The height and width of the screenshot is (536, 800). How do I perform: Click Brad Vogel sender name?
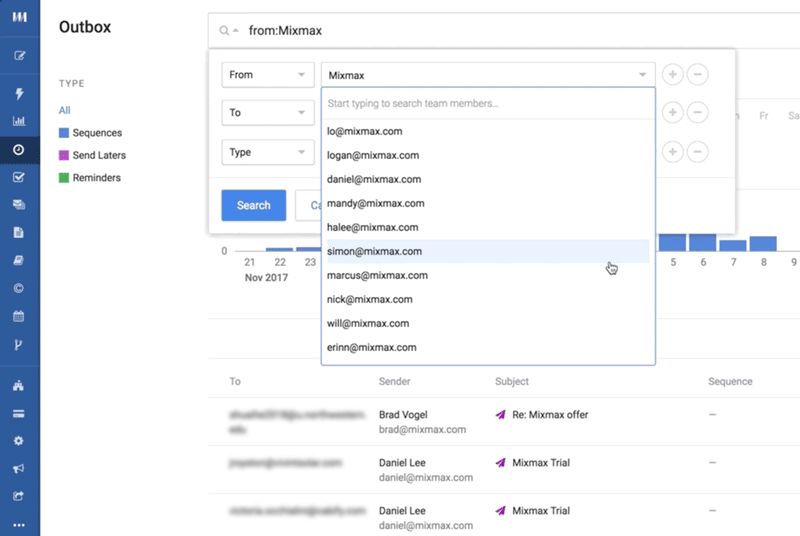click(403, 415)
